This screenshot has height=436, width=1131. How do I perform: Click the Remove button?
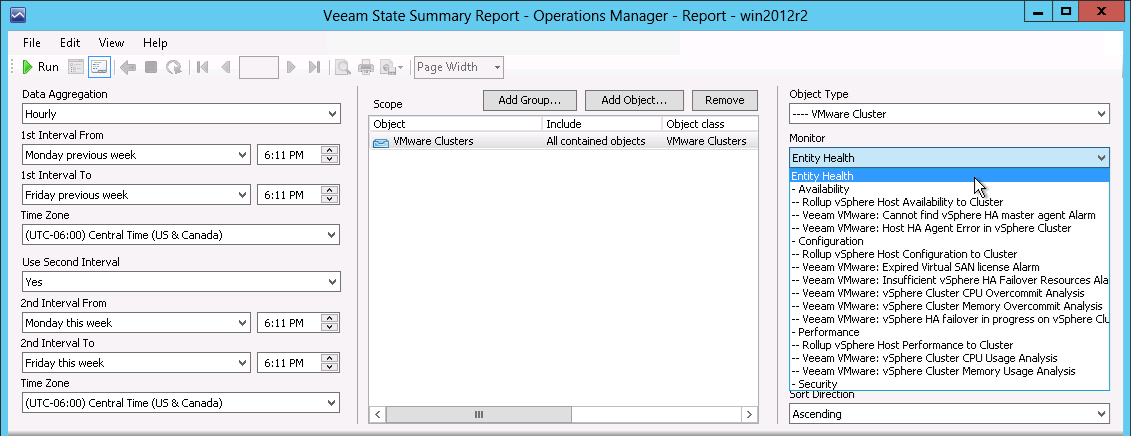tap(725, 100)
